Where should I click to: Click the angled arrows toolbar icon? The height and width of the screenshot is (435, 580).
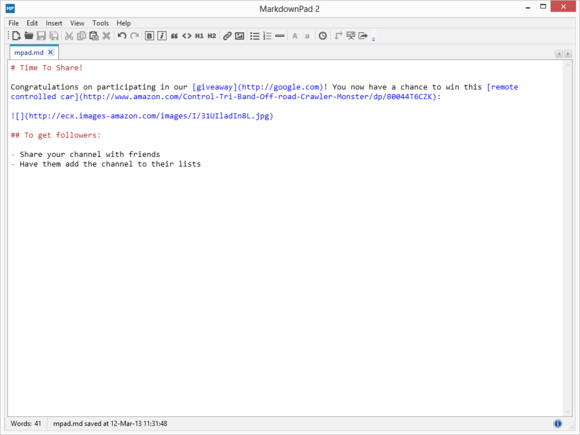click(338, 36)
